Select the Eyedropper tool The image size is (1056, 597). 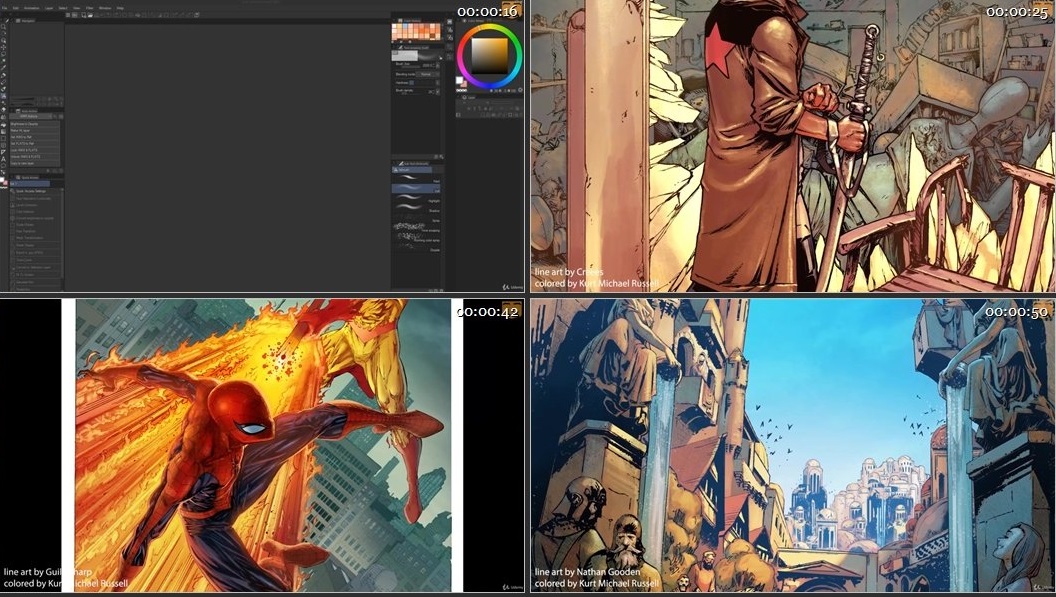point(3,67)
